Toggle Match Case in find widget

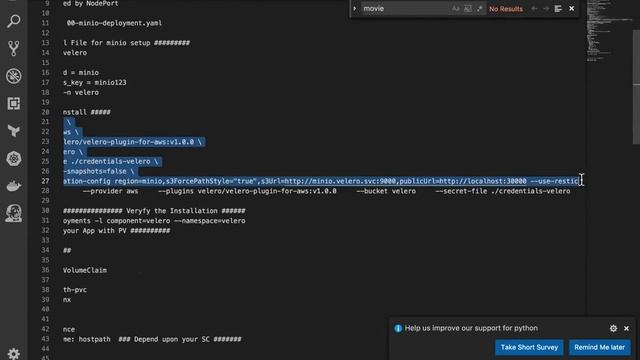pyautogui.click(x=456, y=9)
